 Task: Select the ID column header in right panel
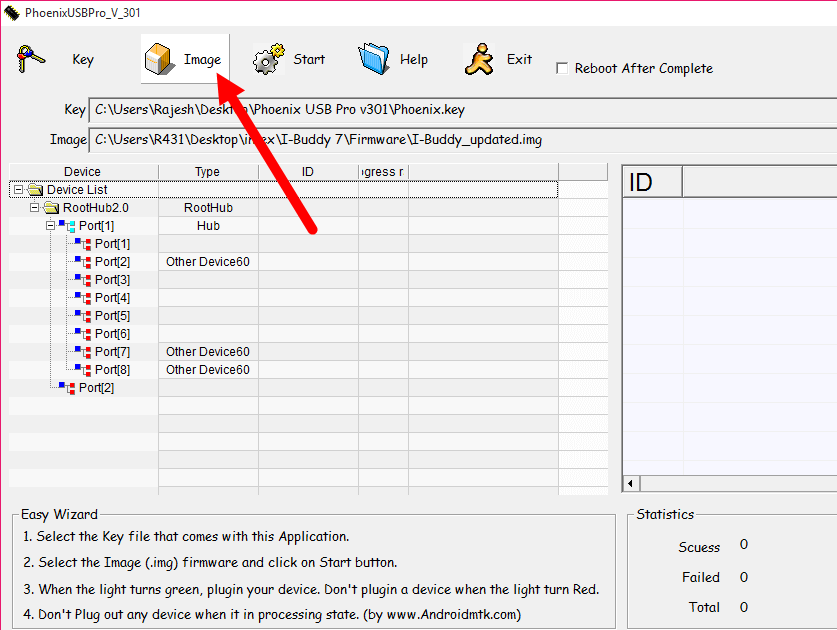click(652, 181)
